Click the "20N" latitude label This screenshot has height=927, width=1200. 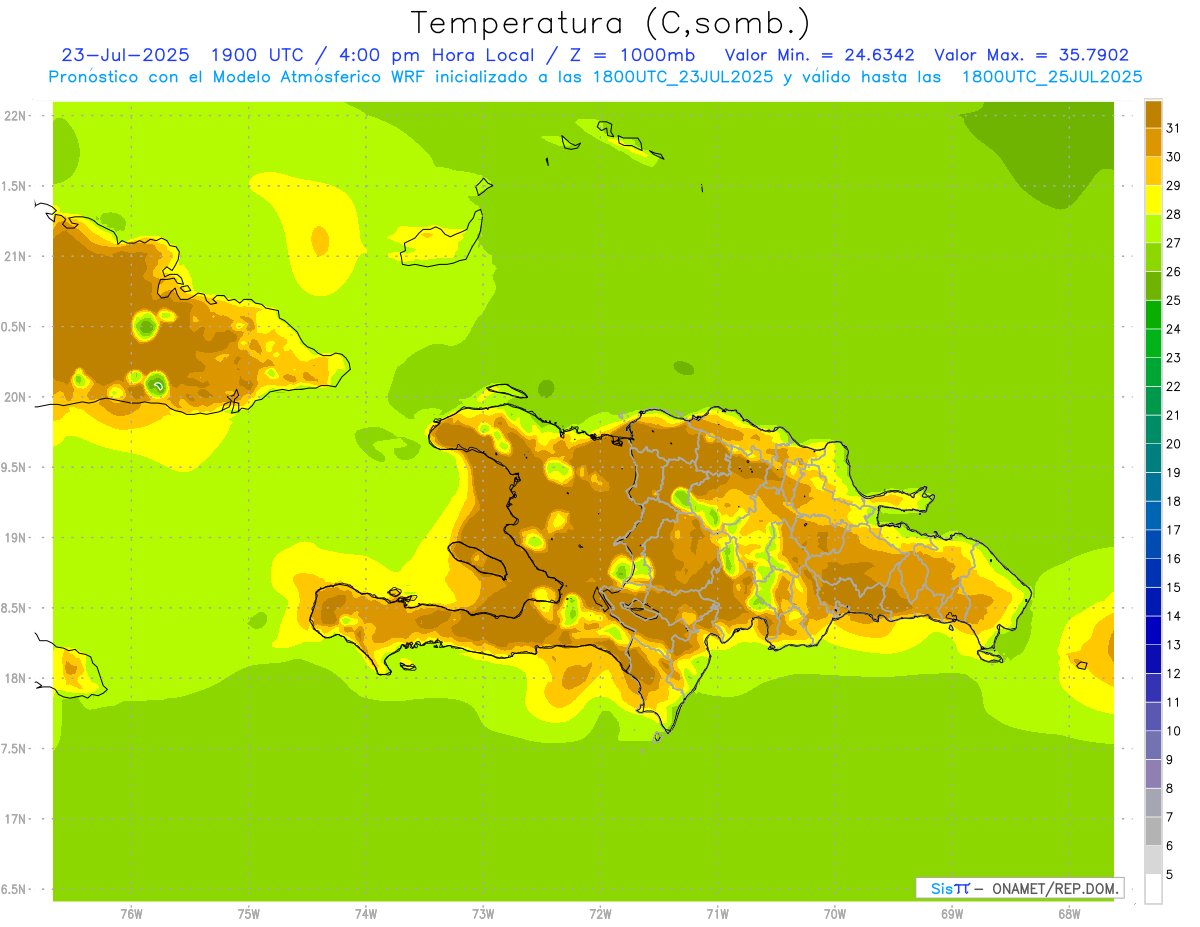pyautogui.click(x=16, y=397)
